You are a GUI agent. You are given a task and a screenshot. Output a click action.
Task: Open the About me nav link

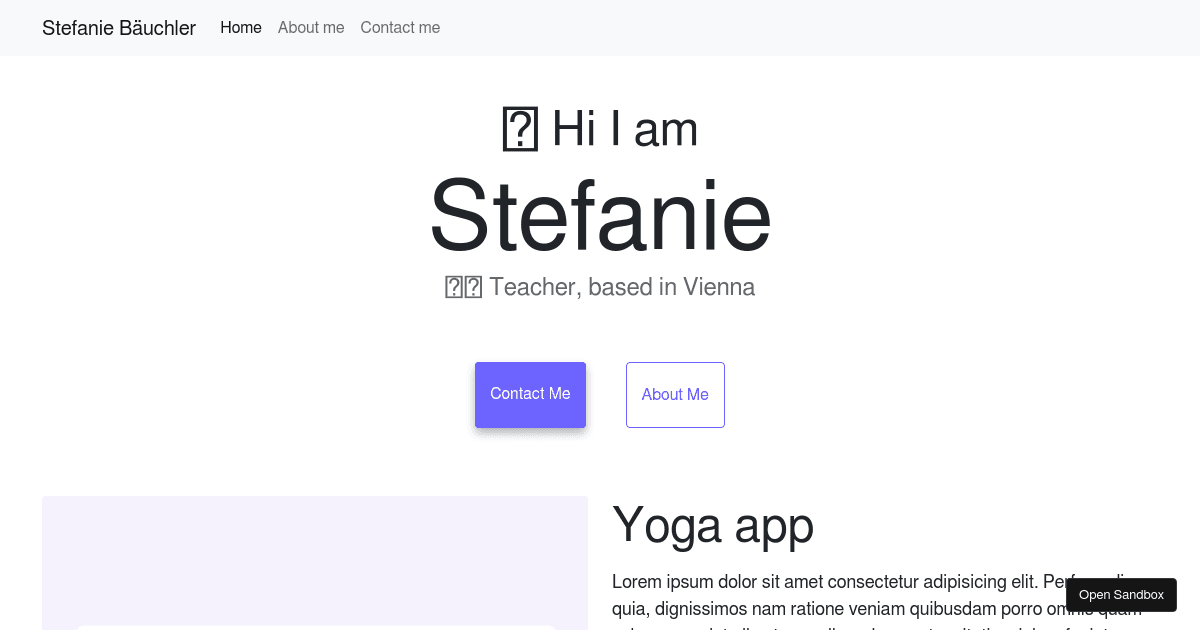[311, 28]
